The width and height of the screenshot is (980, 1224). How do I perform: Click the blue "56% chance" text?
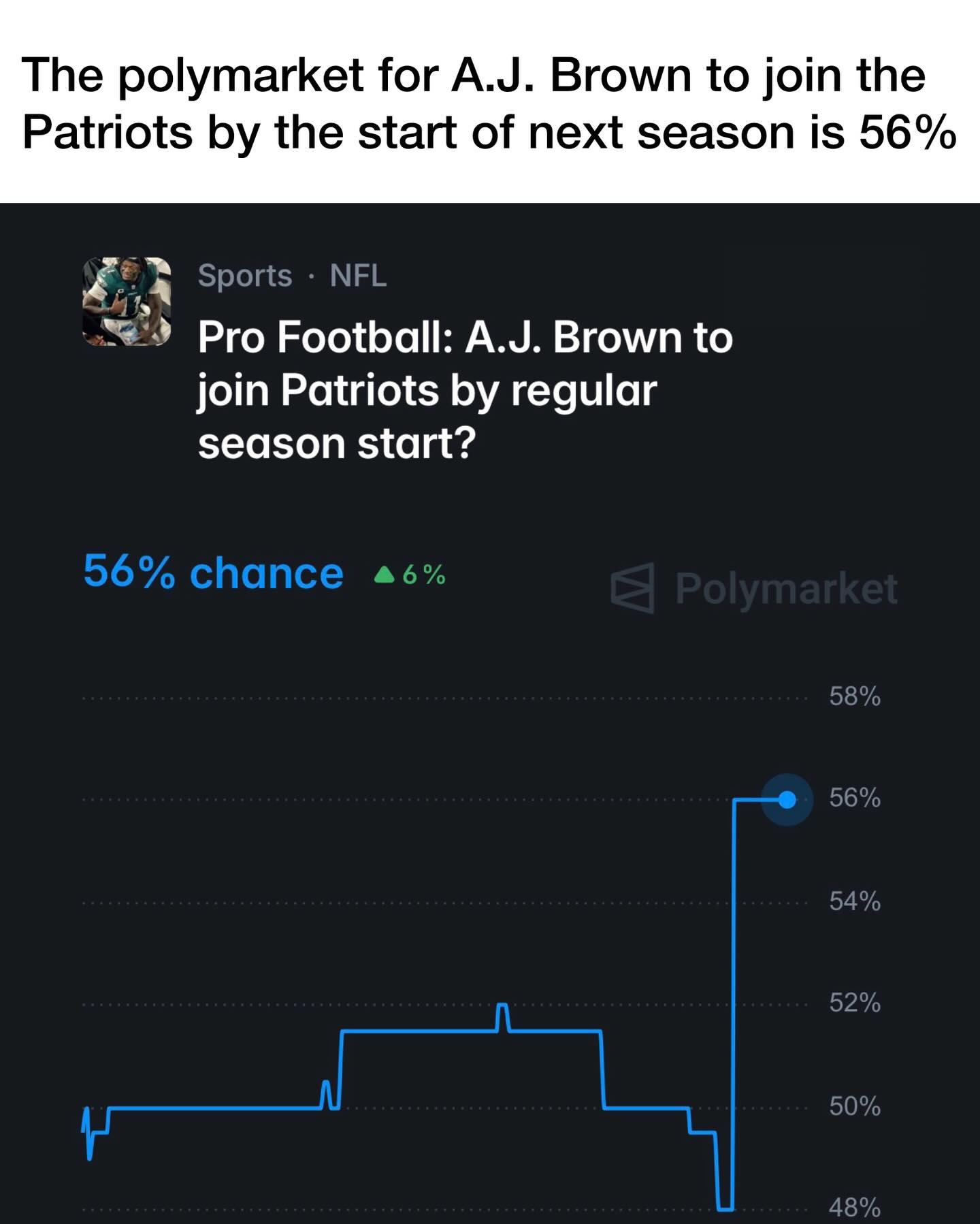tap(213, 572)
